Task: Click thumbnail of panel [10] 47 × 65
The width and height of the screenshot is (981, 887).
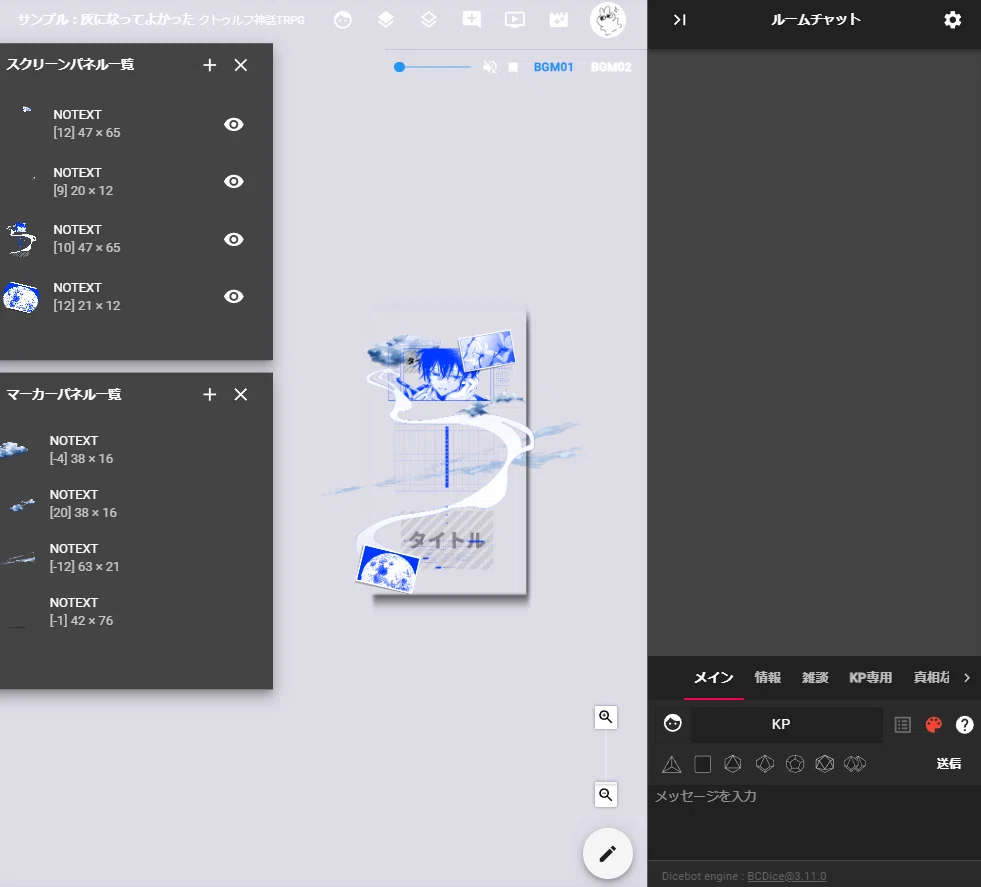Action: pyautogui.click(x=21, y=239)
